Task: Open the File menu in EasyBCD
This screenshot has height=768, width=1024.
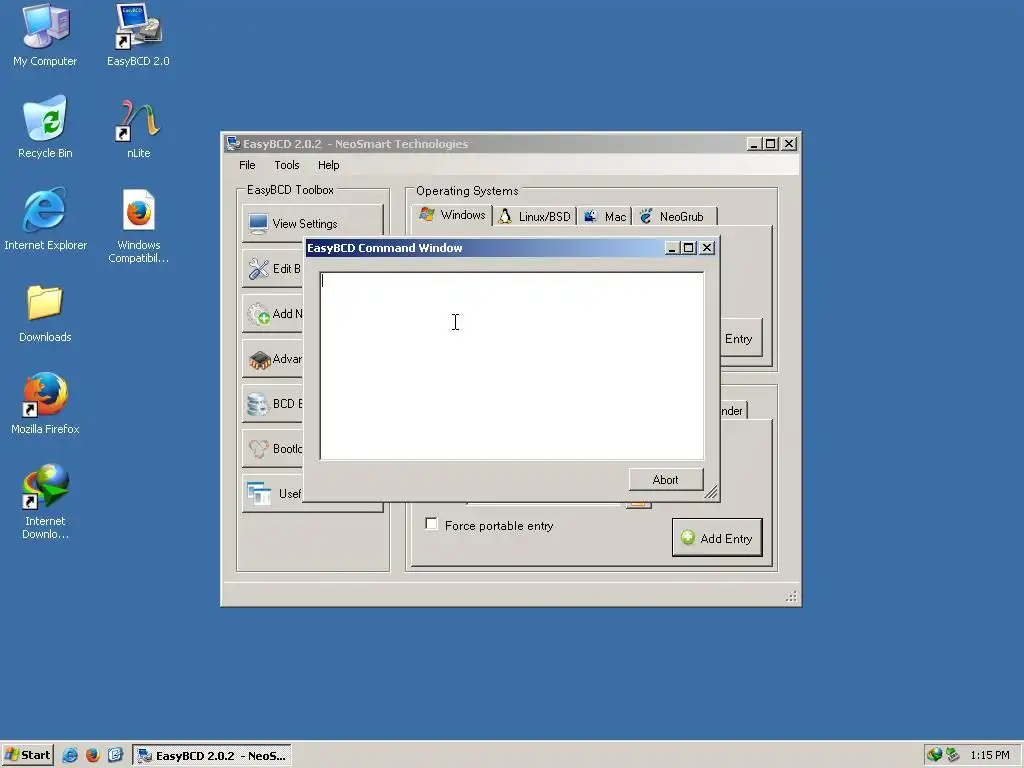Action: (x=247, y=165)
